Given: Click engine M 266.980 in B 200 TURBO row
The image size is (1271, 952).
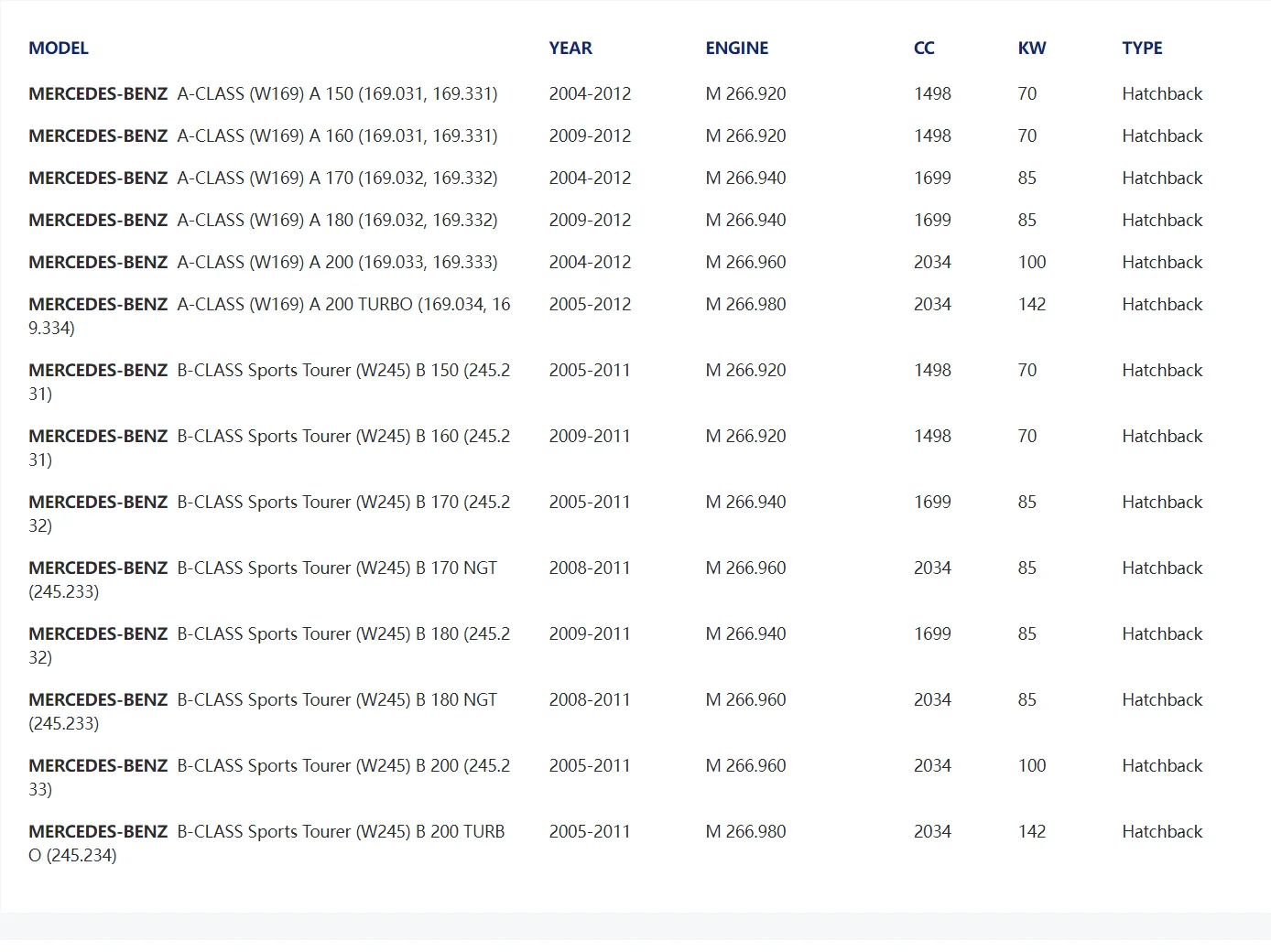Looking at the screenshot, I should point(745,831).
